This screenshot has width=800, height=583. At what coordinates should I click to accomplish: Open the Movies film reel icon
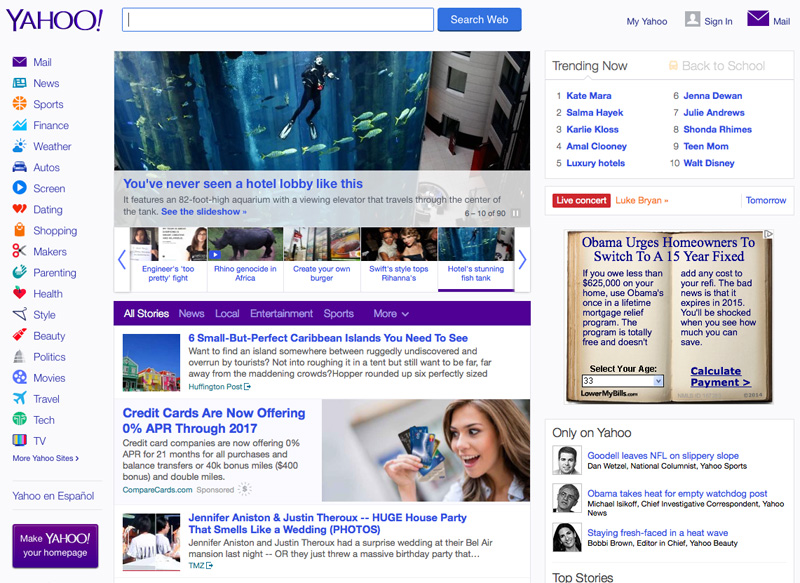tap(19, 377)
